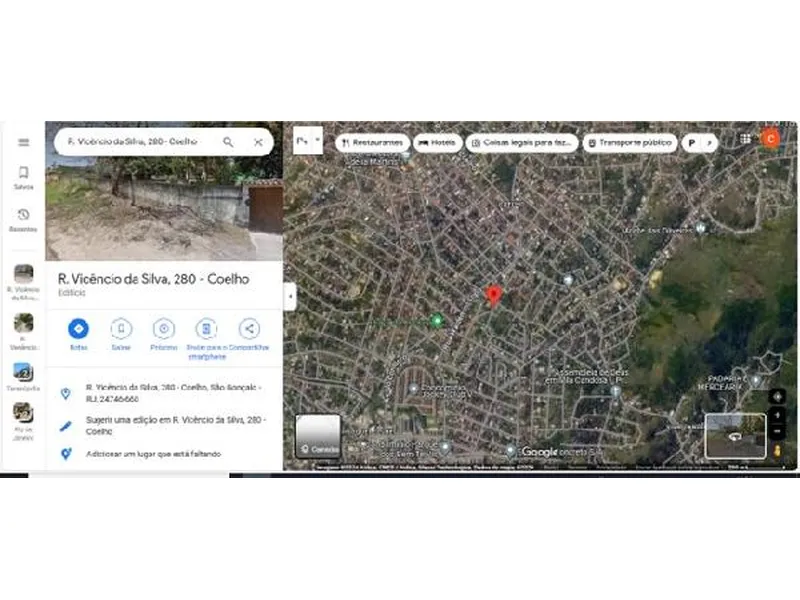The width and height of the screenshot is (800, 600).
Task: Select the Hotéis filter chip
Action: tap(437, 143)
